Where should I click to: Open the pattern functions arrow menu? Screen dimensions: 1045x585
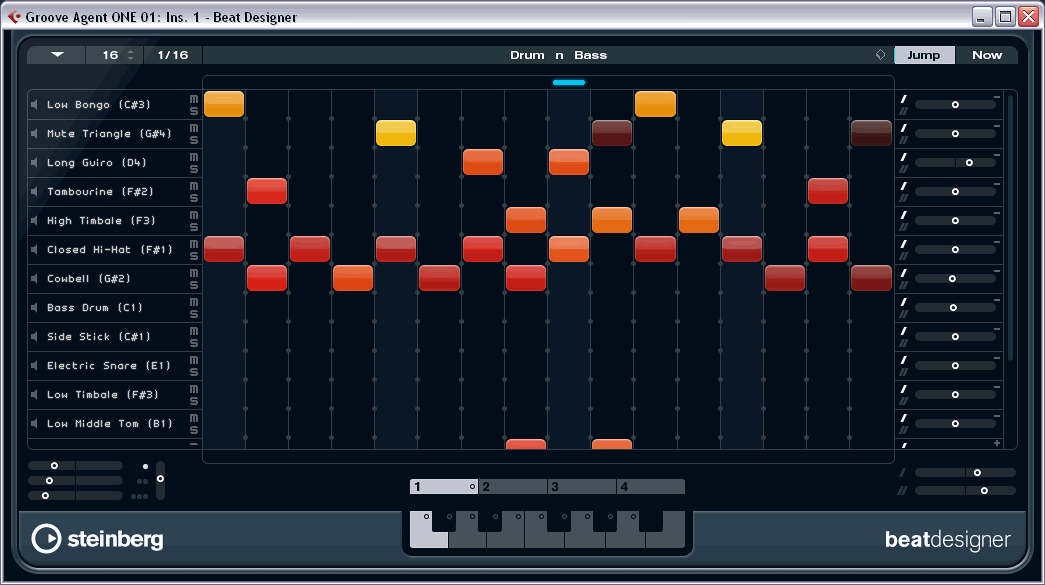57,55
